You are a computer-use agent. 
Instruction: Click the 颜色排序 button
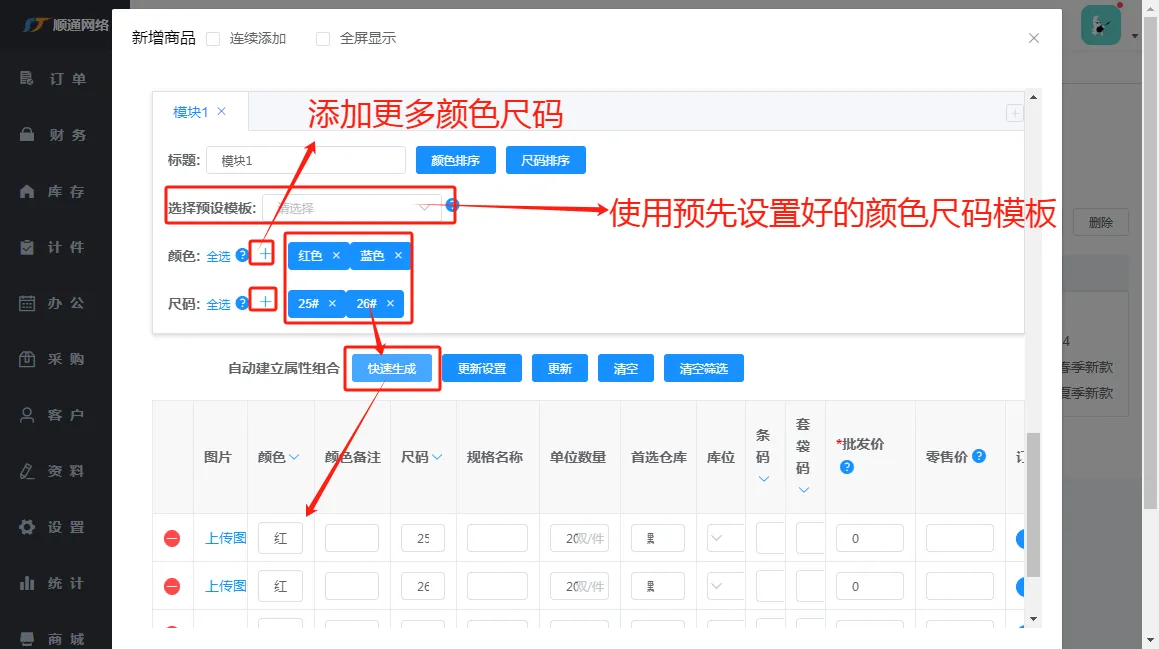coord(455,160)
